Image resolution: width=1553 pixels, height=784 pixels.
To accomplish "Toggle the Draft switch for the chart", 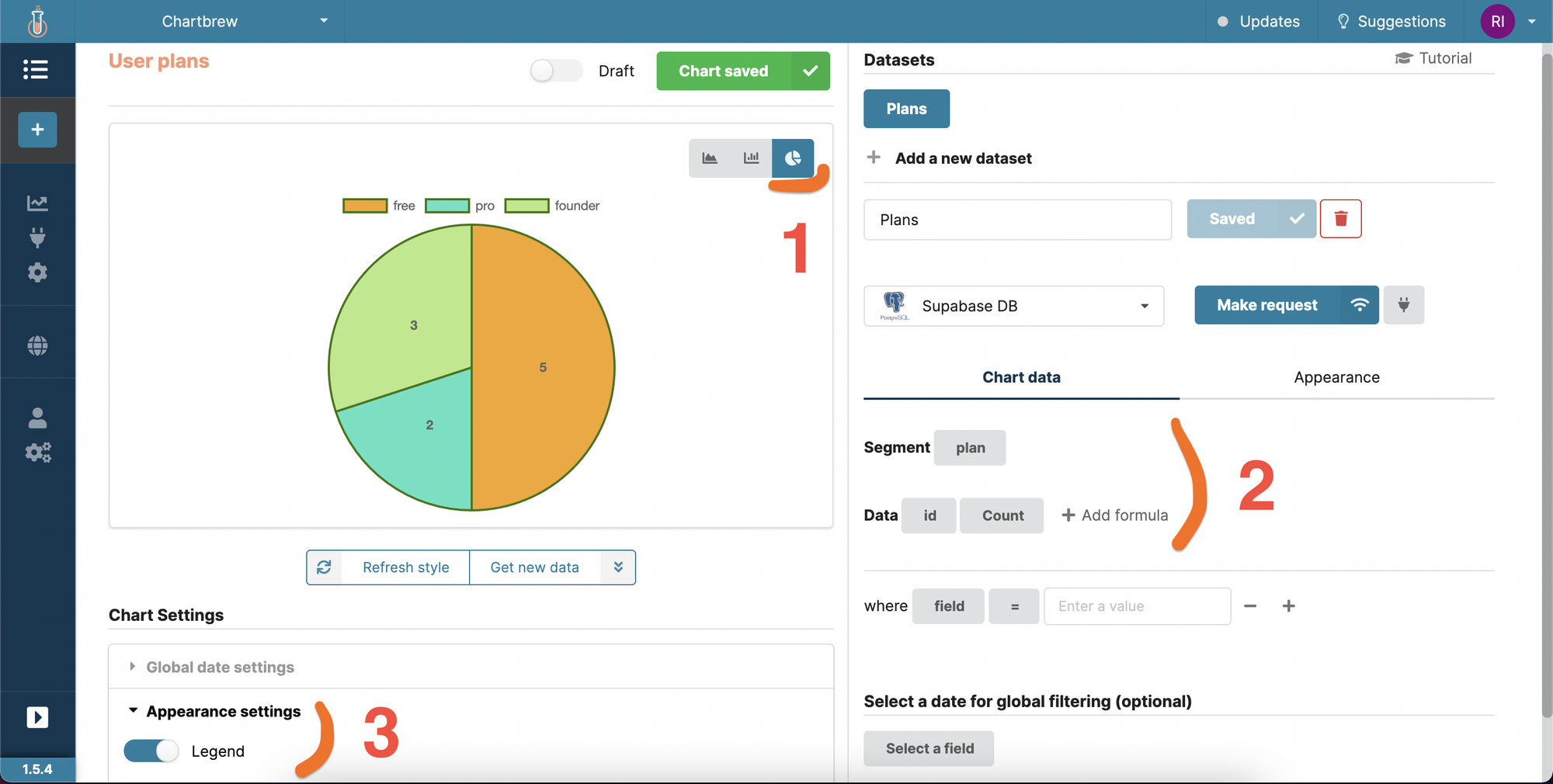I will [555, 71].
